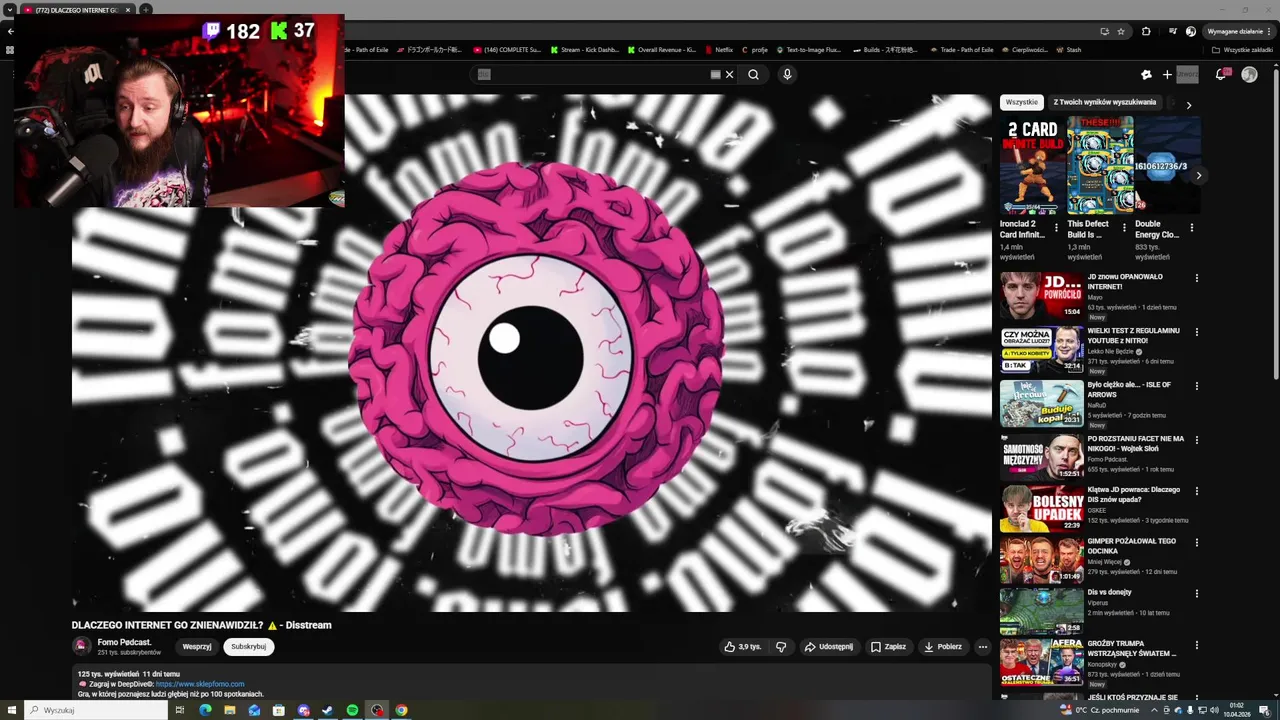This screenshot has width=1280, height=720.
Task: Open the Fomo Podcast channel avatar
Action: click(82, 647)
